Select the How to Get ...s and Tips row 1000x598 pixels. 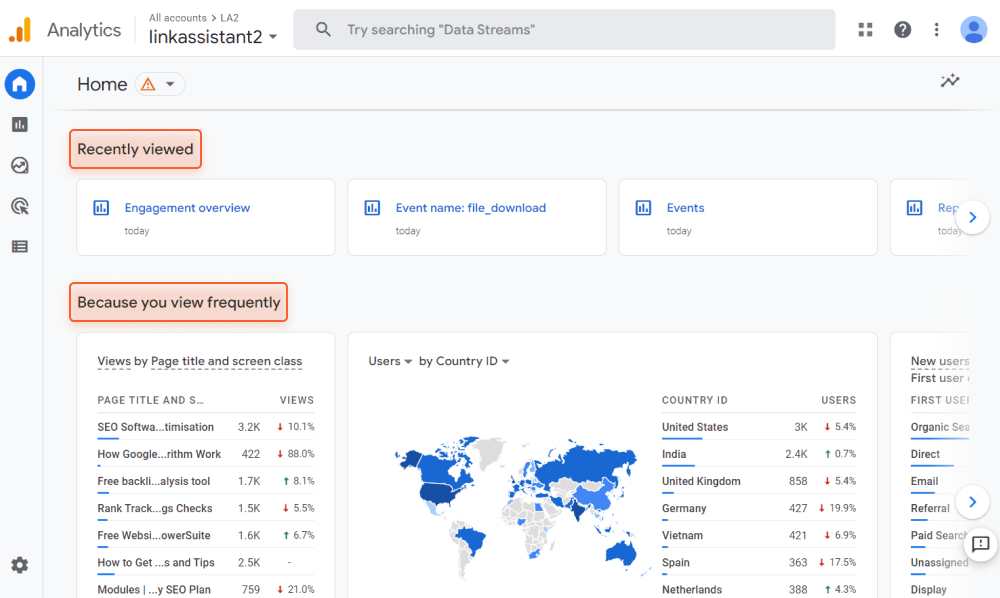[205, 562]
